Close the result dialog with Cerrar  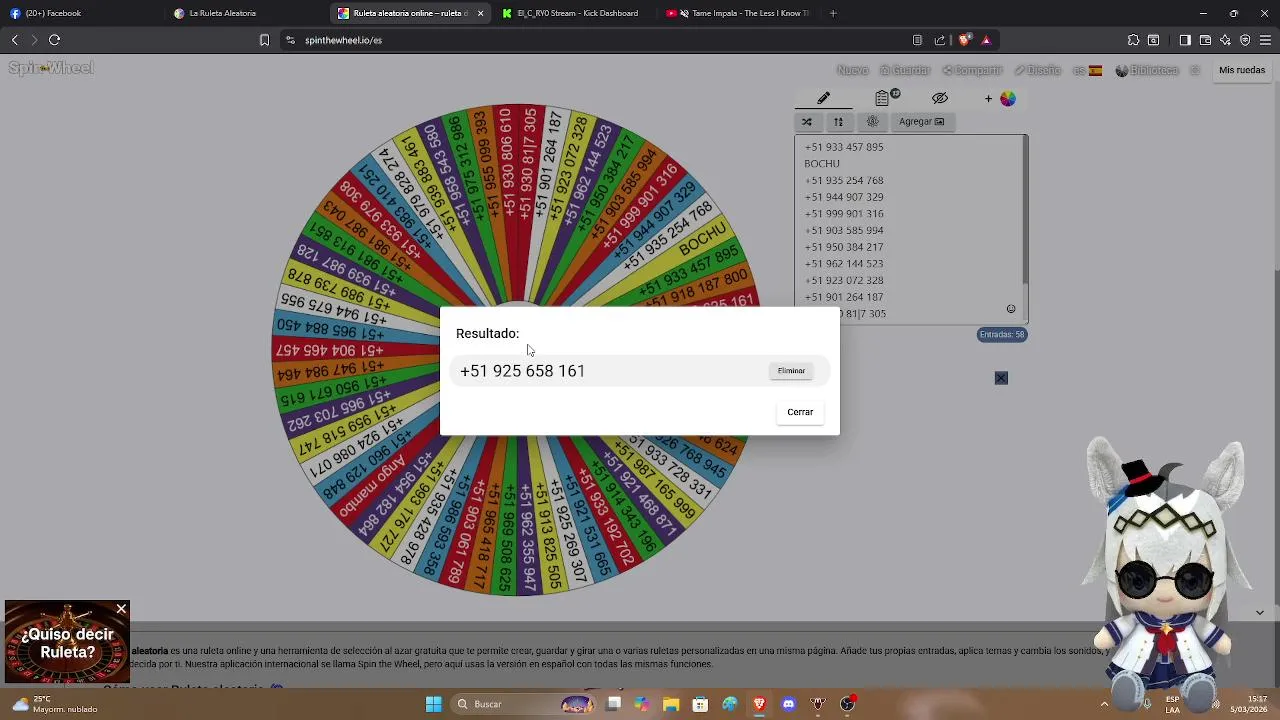(x=800, y=412)
